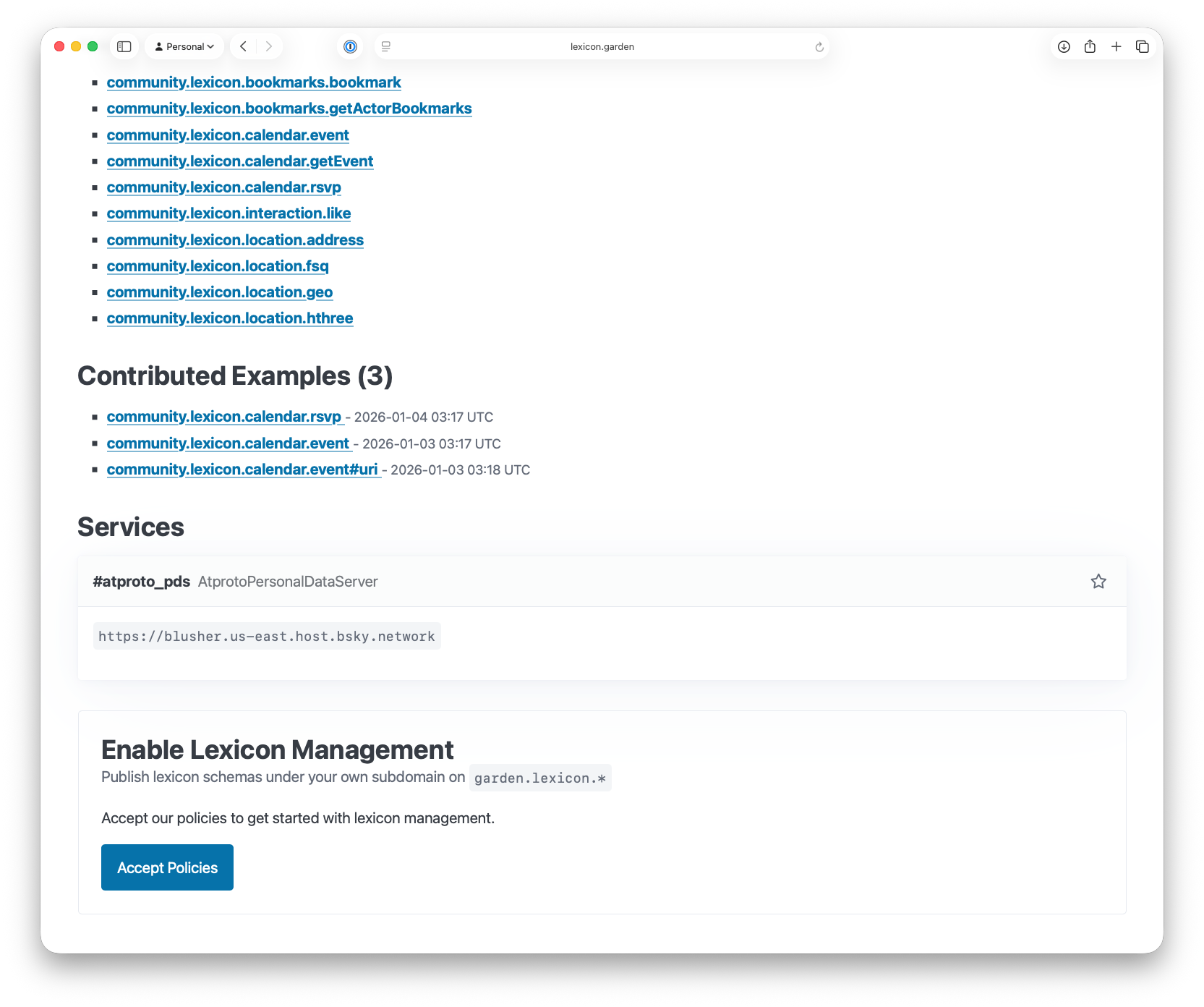Open community.lexicon.location.hthree link
This screenshot has width=1204, height=1007.
230,318
